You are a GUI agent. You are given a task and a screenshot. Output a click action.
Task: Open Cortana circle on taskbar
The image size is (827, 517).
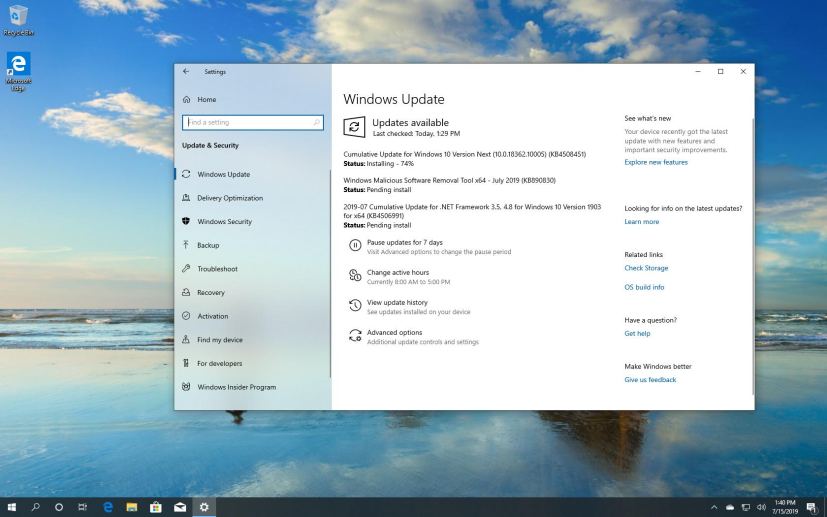(59, 507)
